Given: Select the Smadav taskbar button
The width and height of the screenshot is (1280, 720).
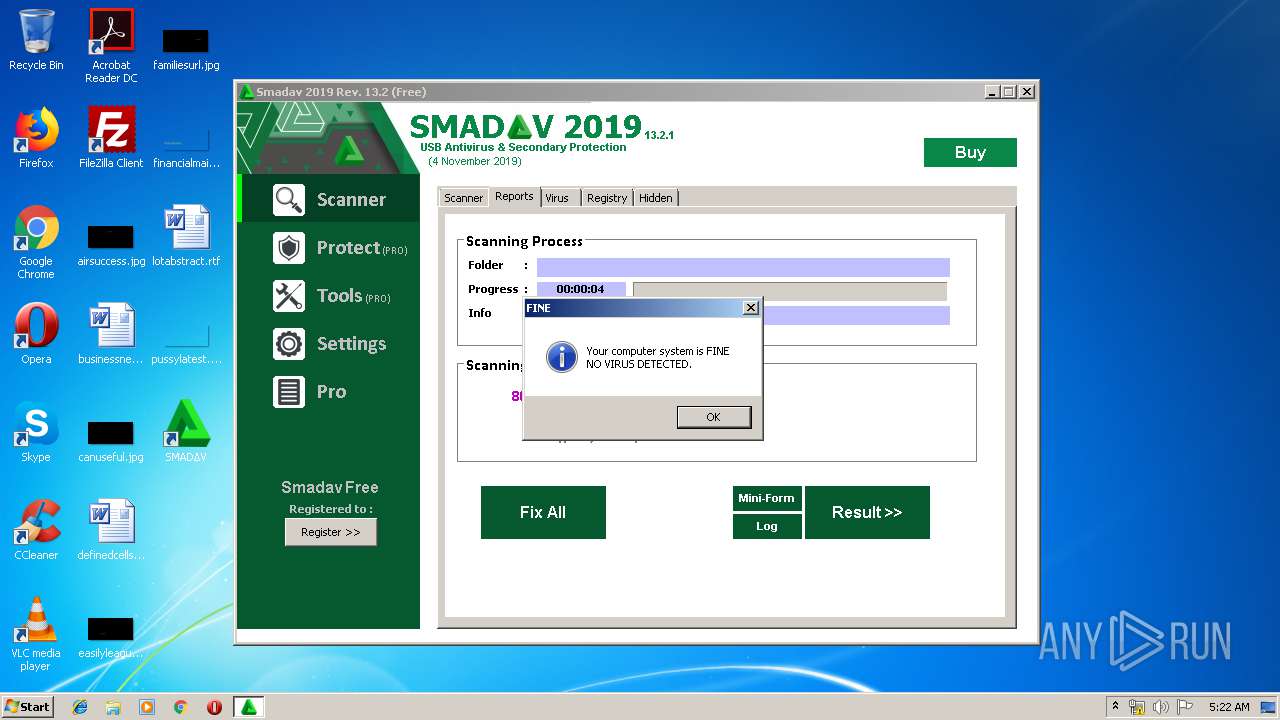Looking at the screenshot, I should [x=249, y=707].
